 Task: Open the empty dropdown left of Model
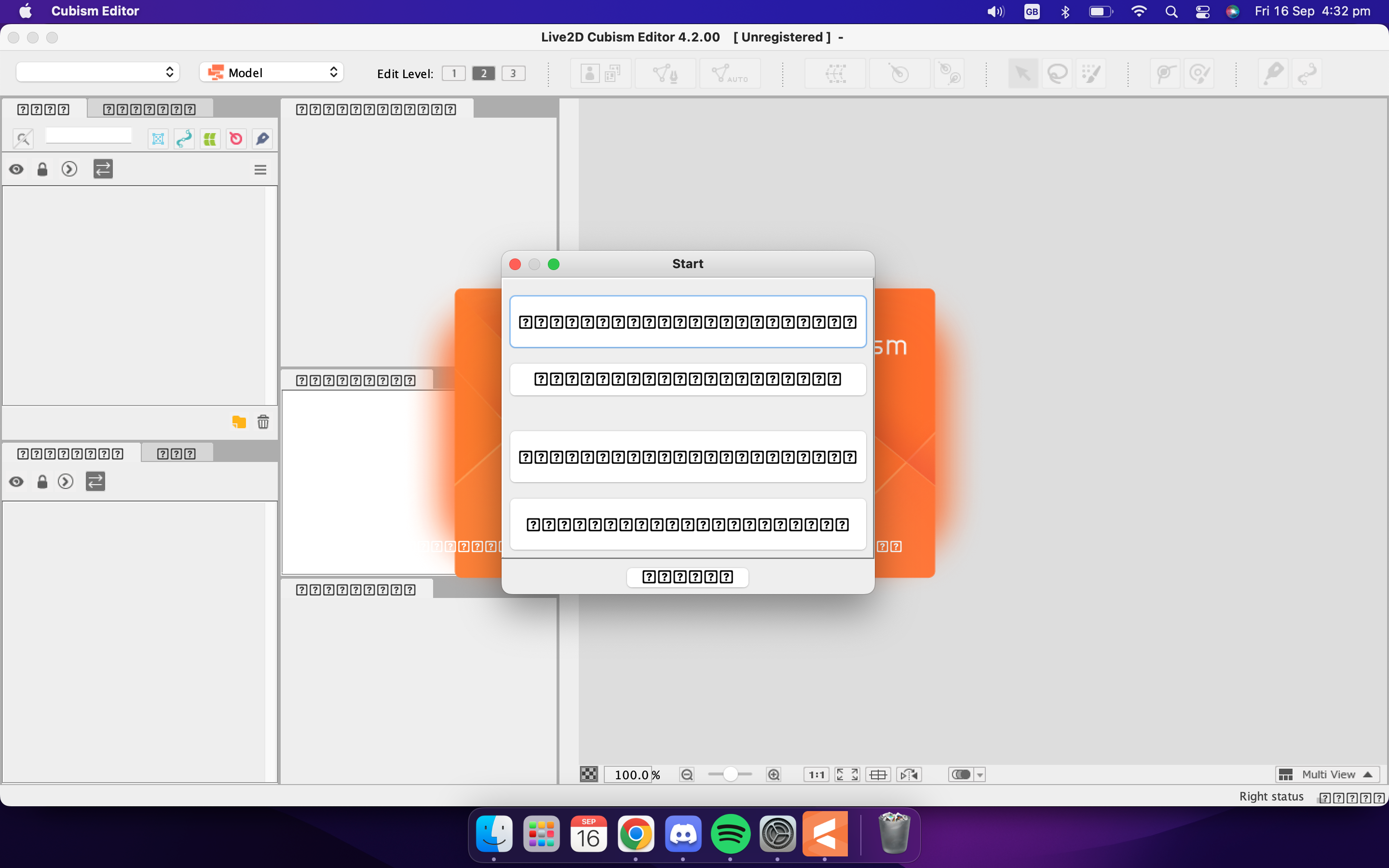97,72
